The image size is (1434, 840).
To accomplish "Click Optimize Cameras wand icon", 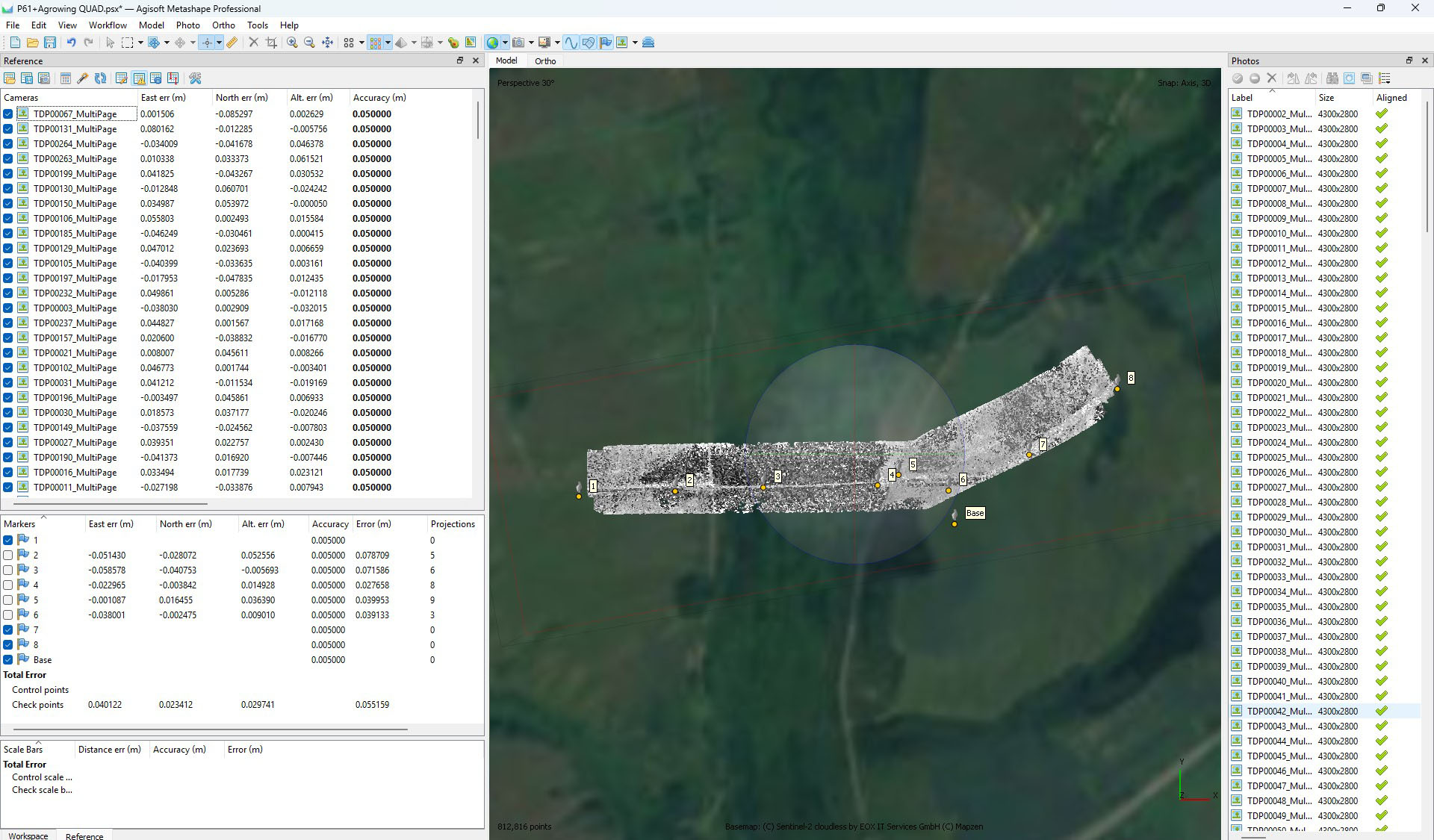I will (83, 78).
